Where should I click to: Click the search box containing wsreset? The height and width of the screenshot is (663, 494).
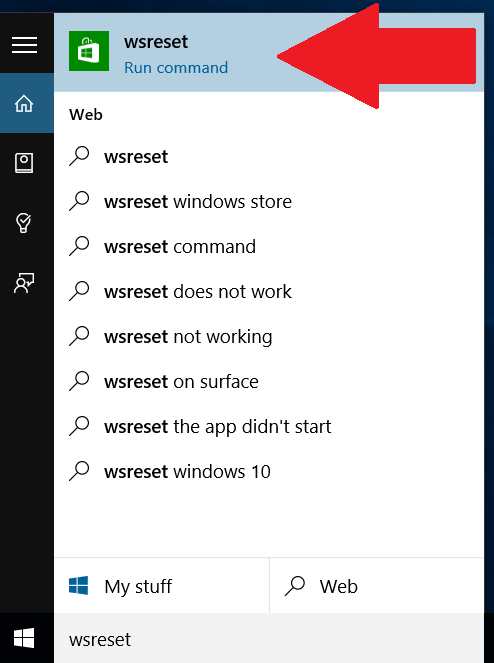(269, 639)
